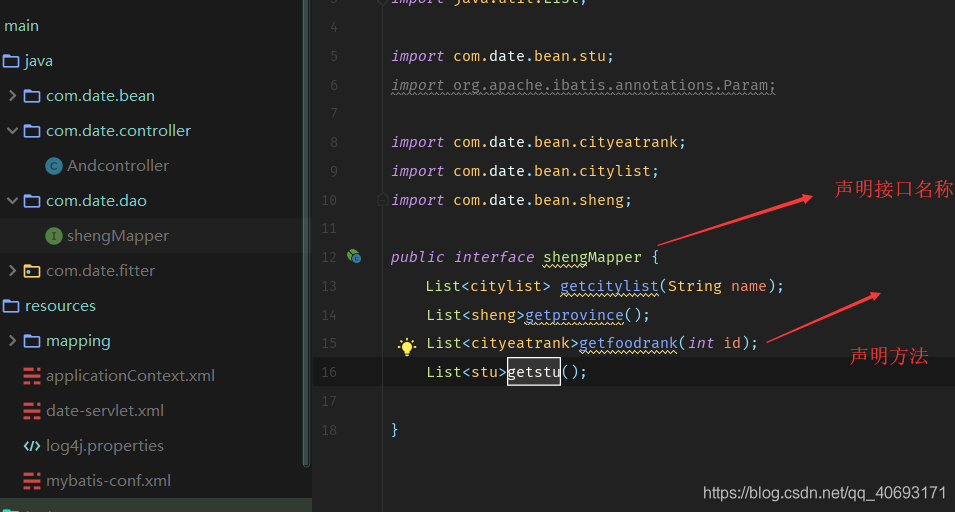This screenshot has width=955, height=512.
Task: Click the com.date.dao folder icon
Action: pos(32,201)
